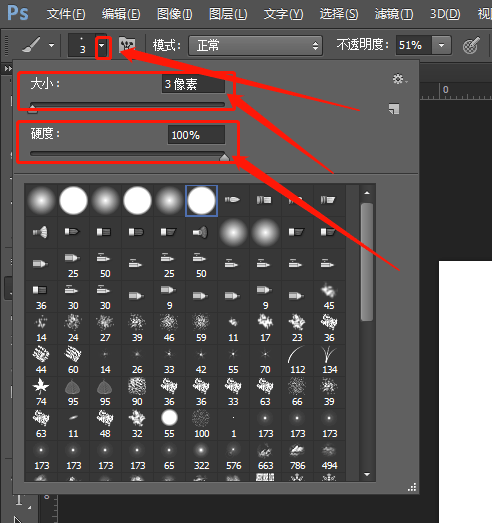Screen dimensions: 492x523
Task: Pick the selected hard round brush thumbnail
Action: pyautogui.click(x=201, y=201)
